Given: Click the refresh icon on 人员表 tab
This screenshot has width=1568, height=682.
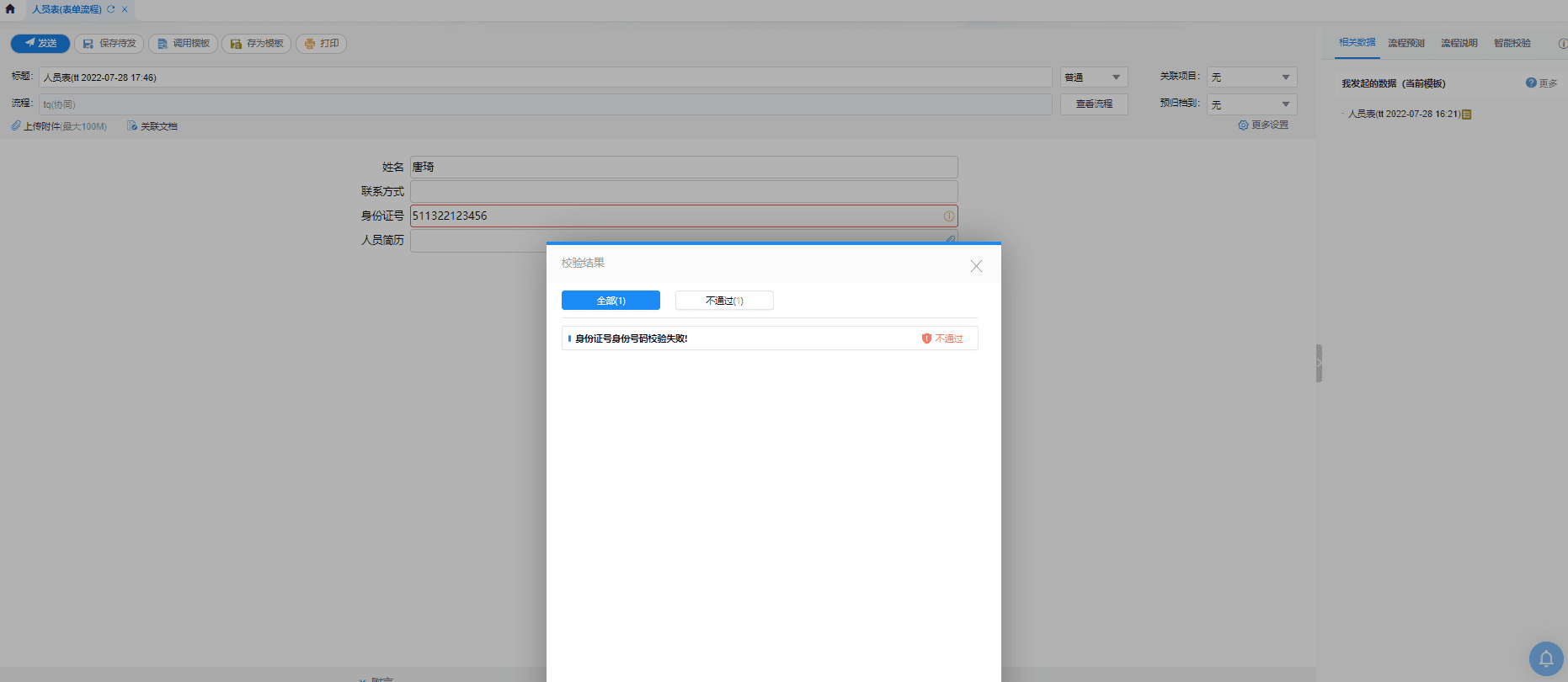Looking at the screenshot, I should point(110,9).
